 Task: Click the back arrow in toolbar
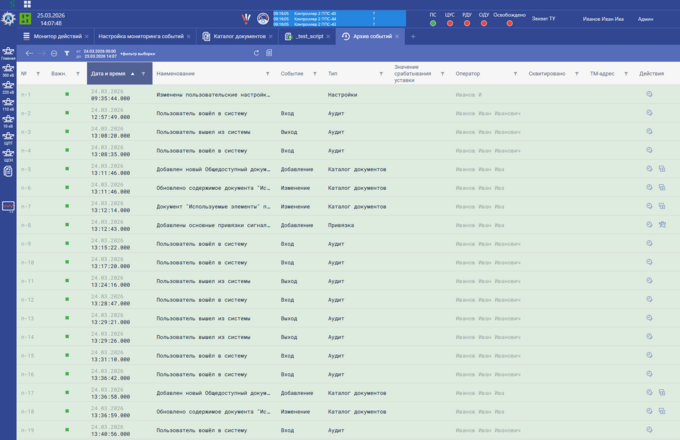tap(29, 53)
